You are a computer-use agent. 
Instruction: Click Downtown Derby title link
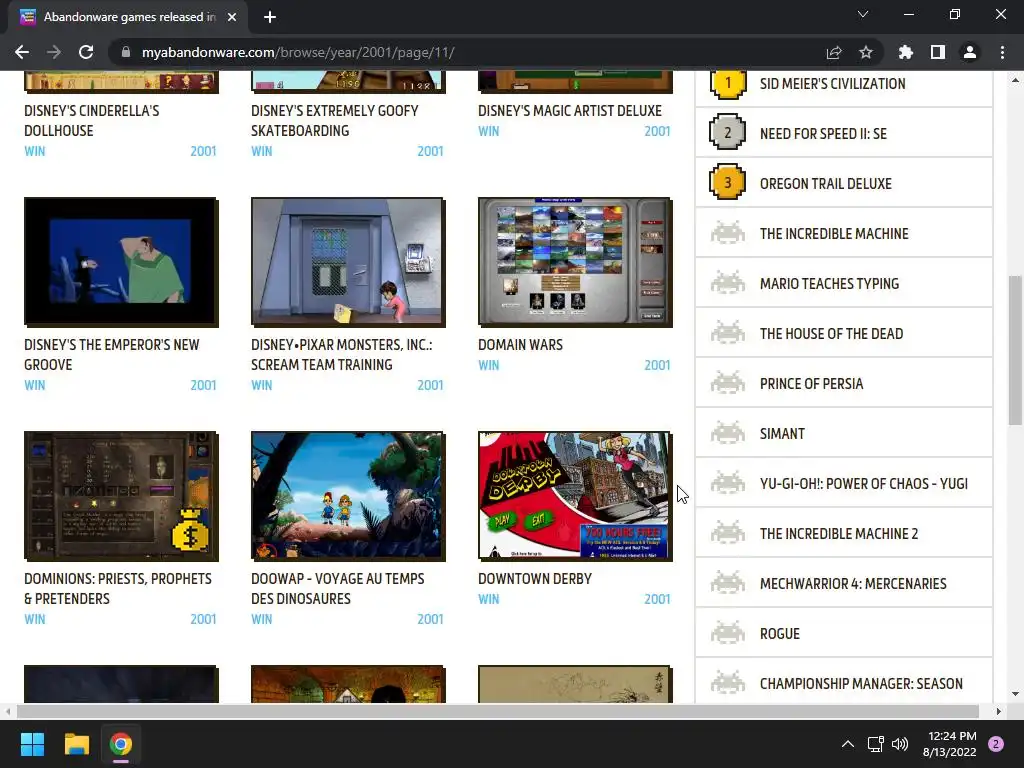tap(535, 579)
